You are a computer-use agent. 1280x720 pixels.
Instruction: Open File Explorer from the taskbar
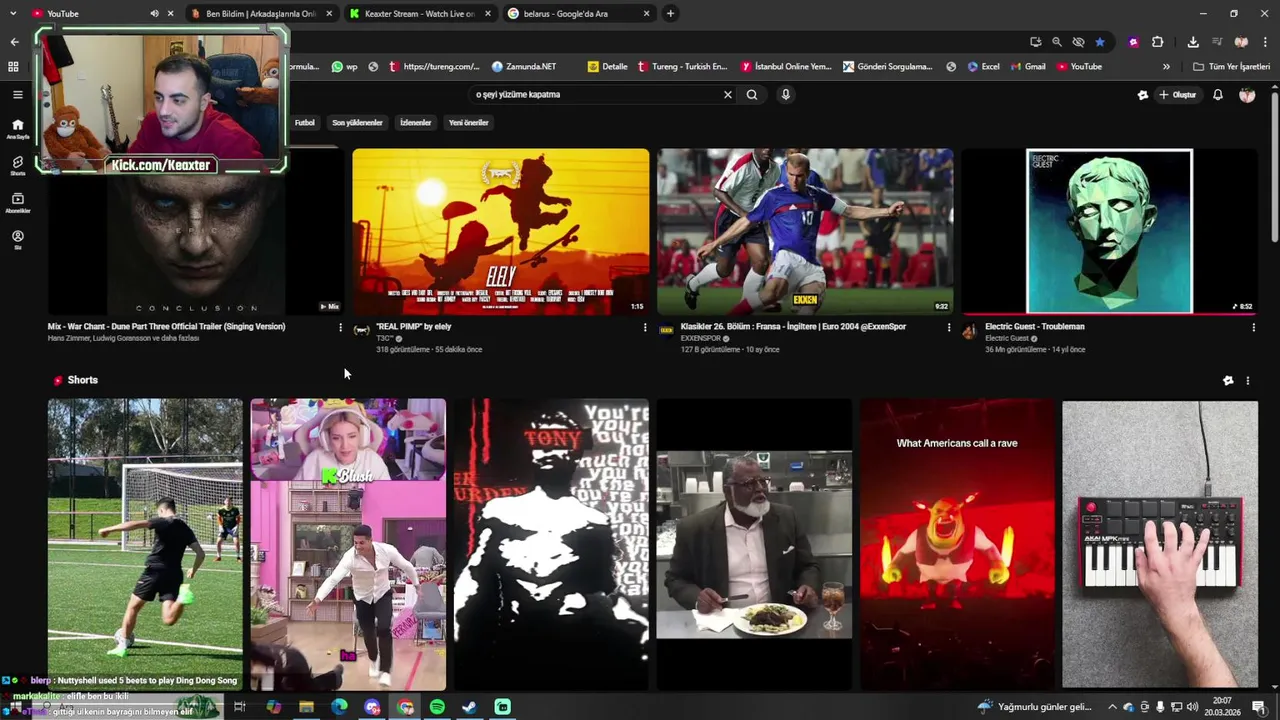pos(306,707)
